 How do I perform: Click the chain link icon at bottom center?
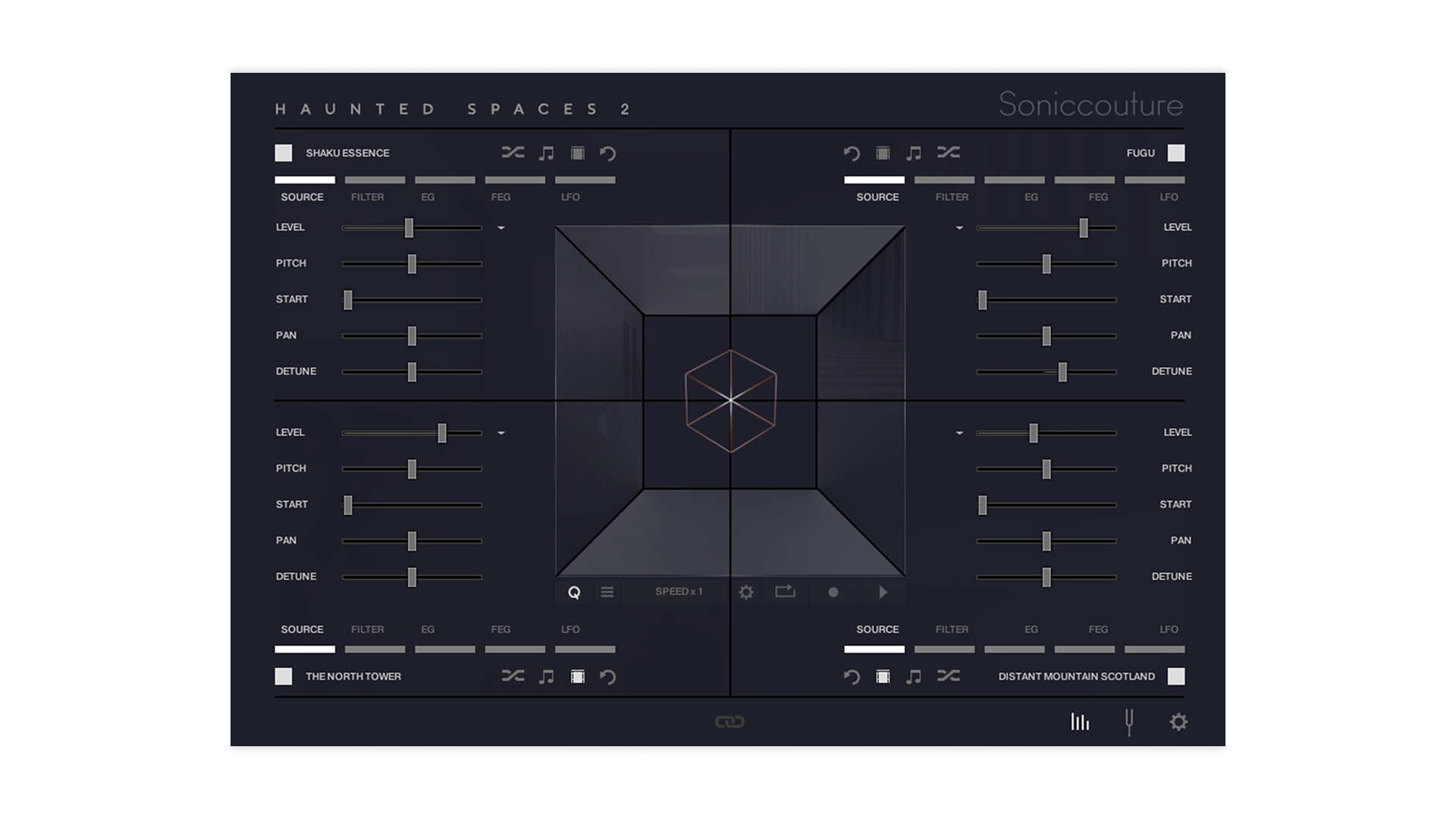pyautogui.click(x=730, y=722)
